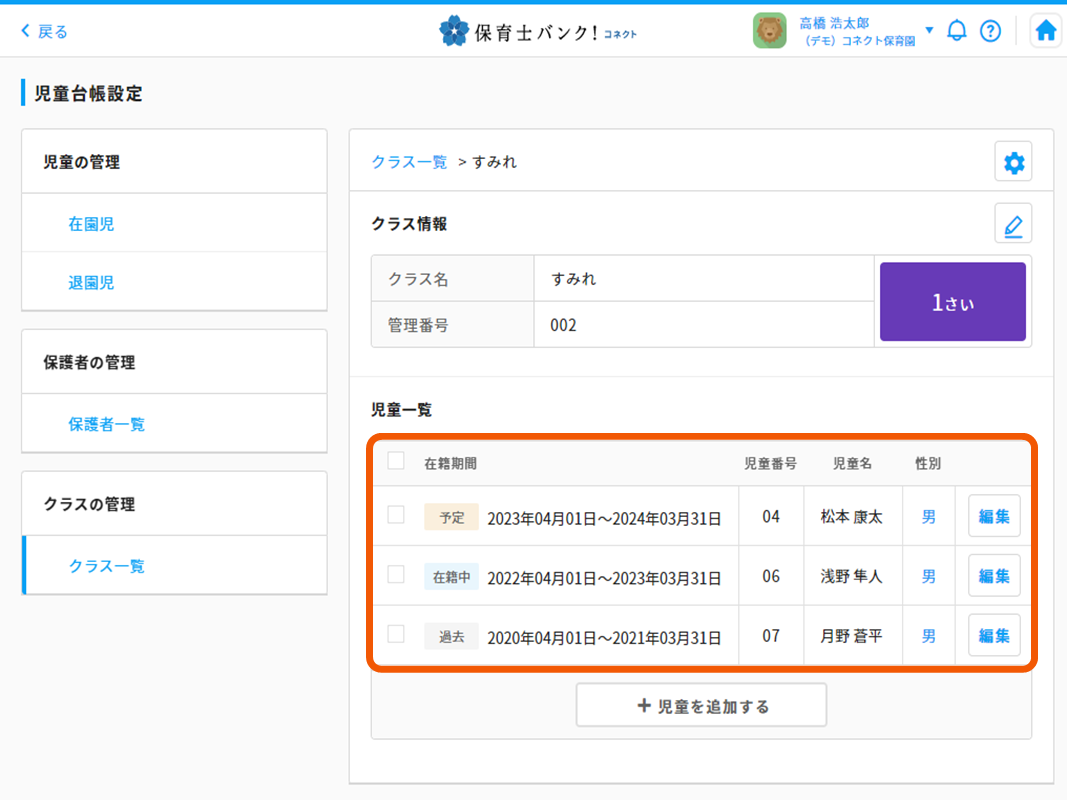Open 退園児 in sidebar menu
Image resolution: width=1067 pixels, height=800 pixels.
coord(91,283)
